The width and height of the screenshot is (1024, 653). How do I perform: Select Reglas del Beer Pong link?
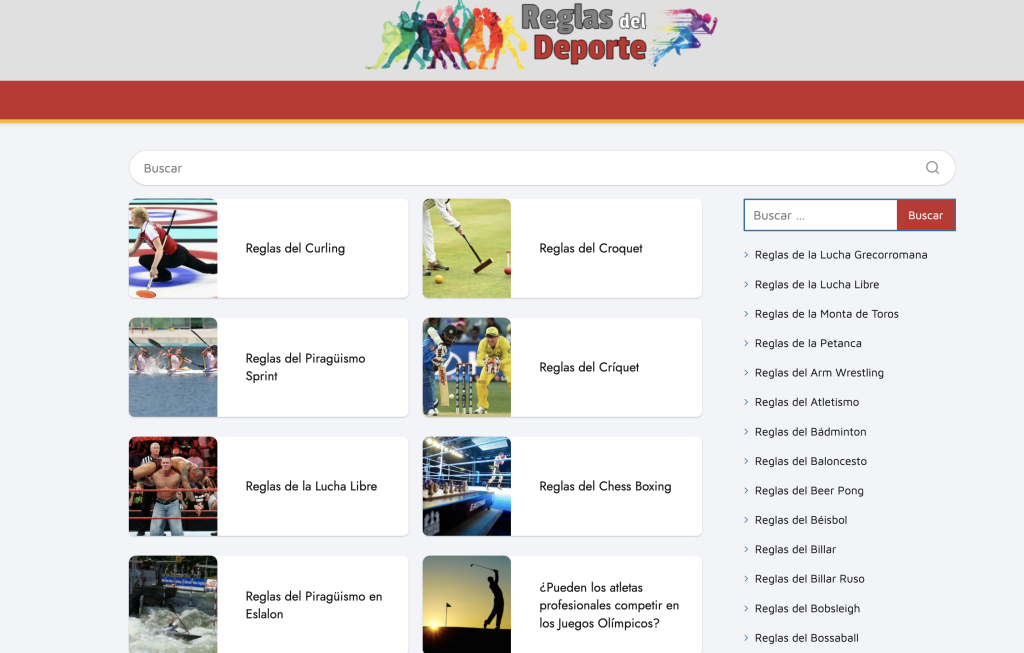[x=809, y=491]
